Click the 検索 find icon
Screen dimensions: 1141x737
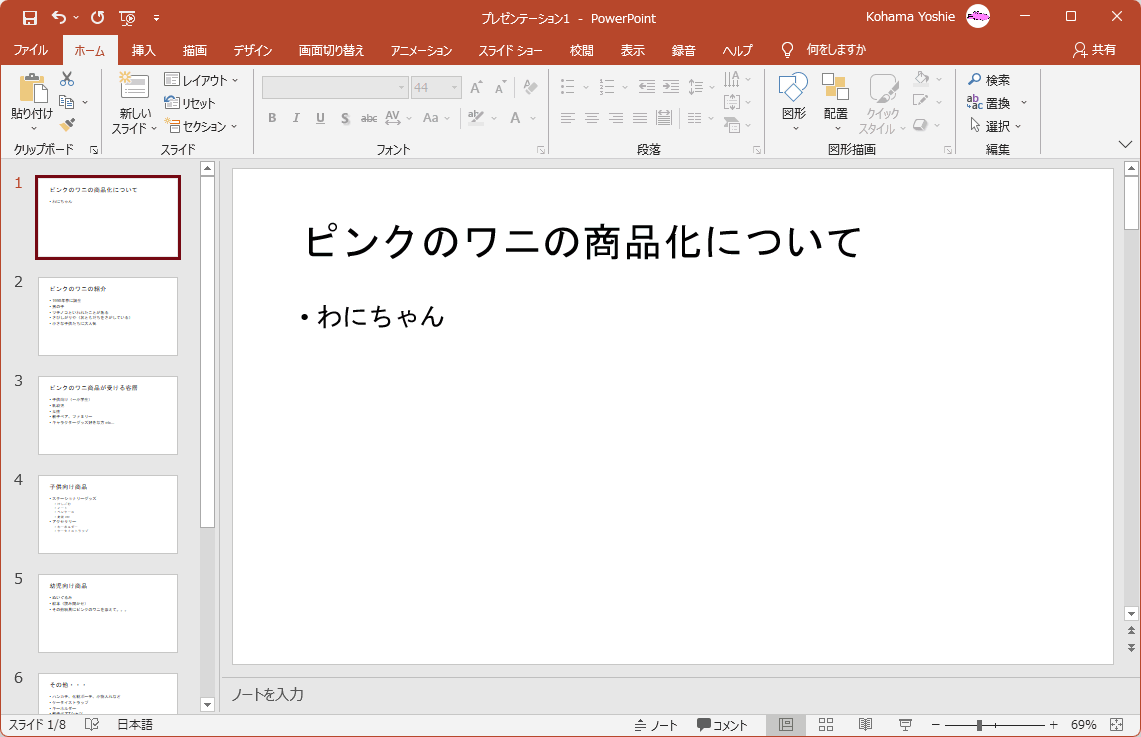989,80
